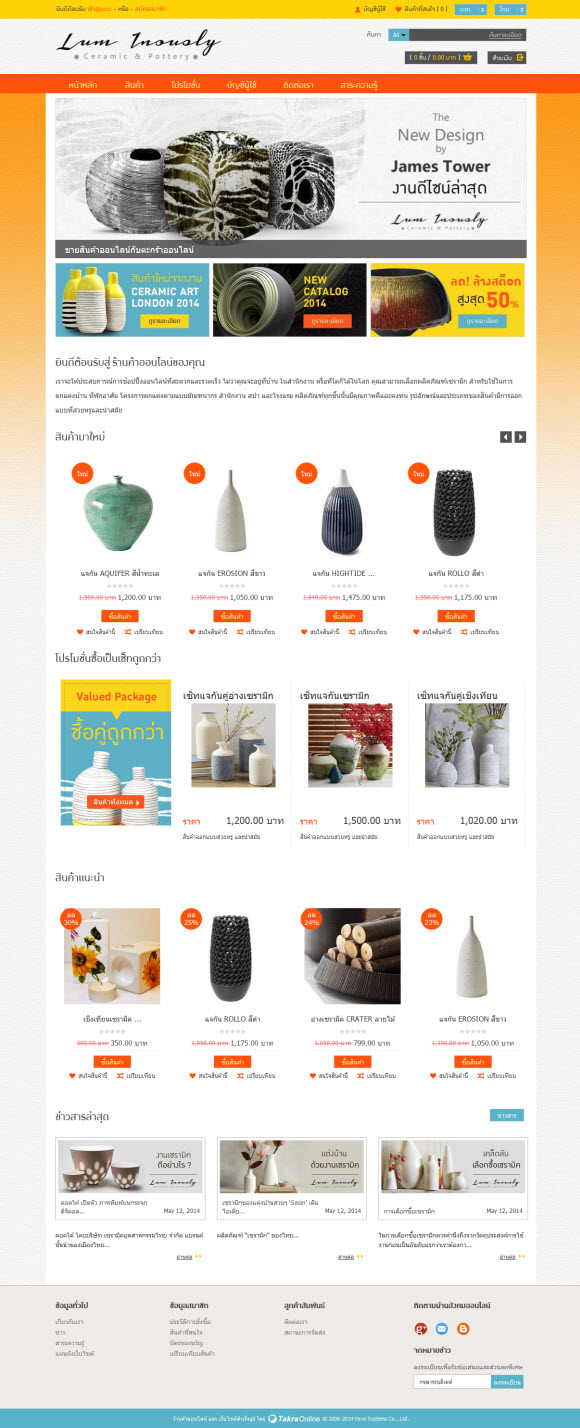The height and width of the screenshot is (1428, 580).
Task: Show next new products with right arrow
Action: [x=520, y=437]
